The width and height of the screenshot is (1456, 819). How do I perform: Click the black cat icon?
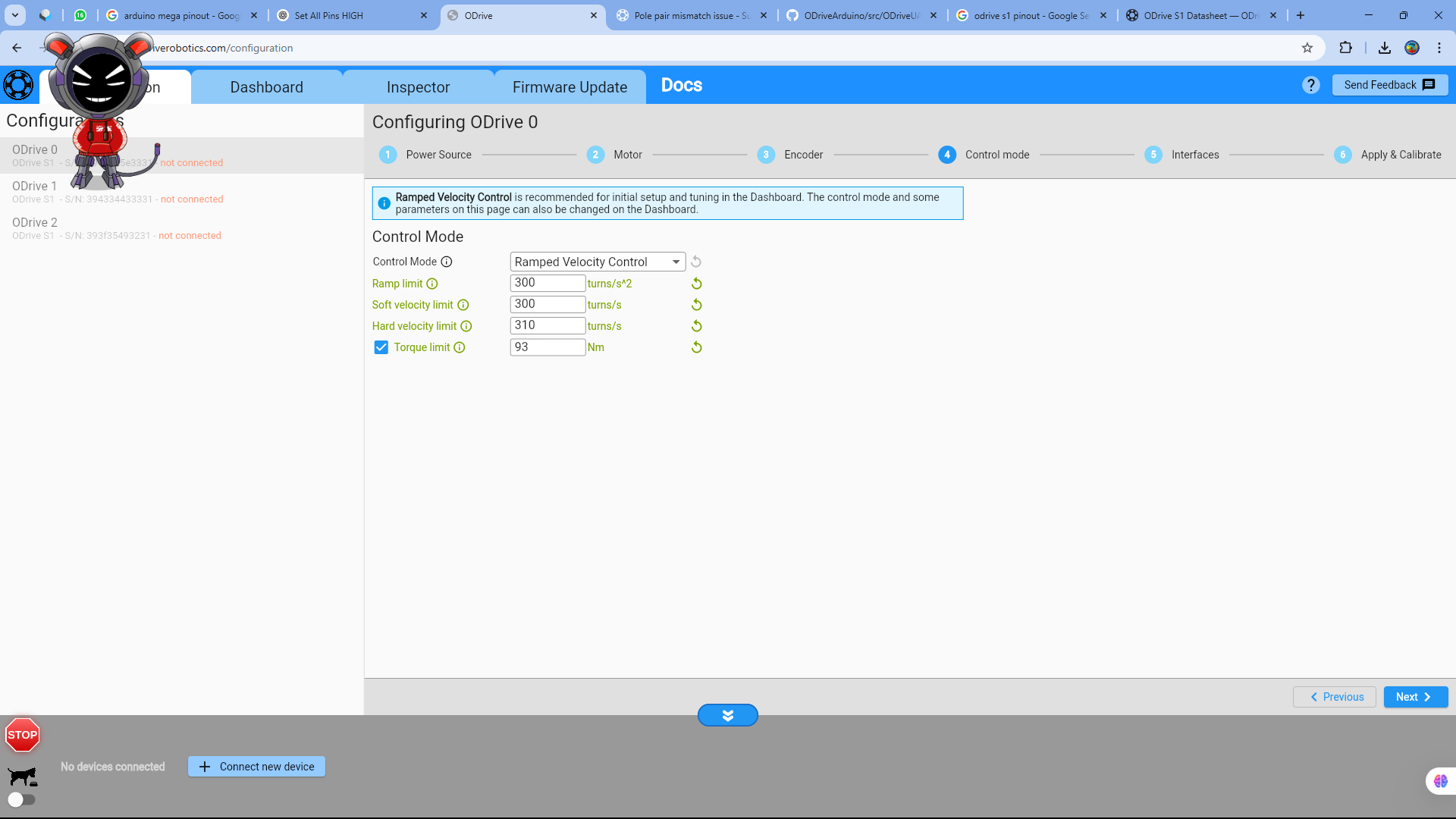tap(23, 777)
